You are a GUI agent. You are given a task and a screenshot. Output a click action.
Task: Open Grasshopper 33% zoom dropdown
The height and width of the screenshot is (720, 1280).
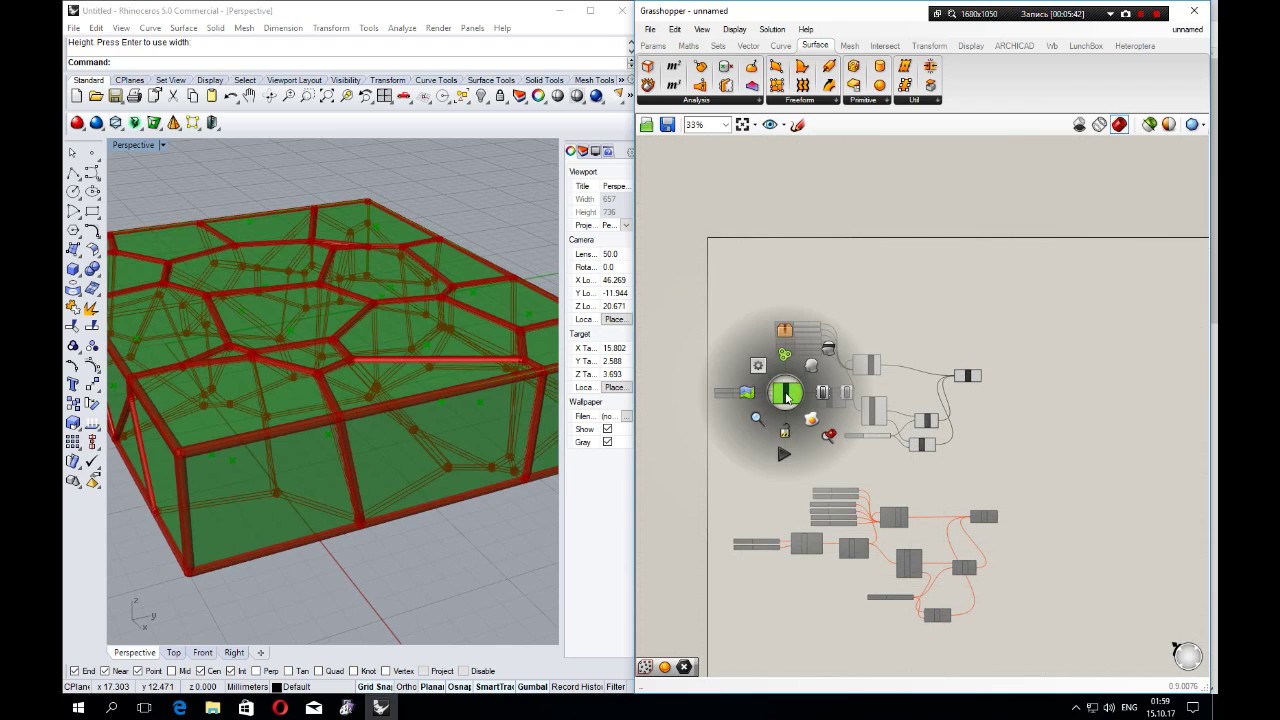[x=726, y=125]
